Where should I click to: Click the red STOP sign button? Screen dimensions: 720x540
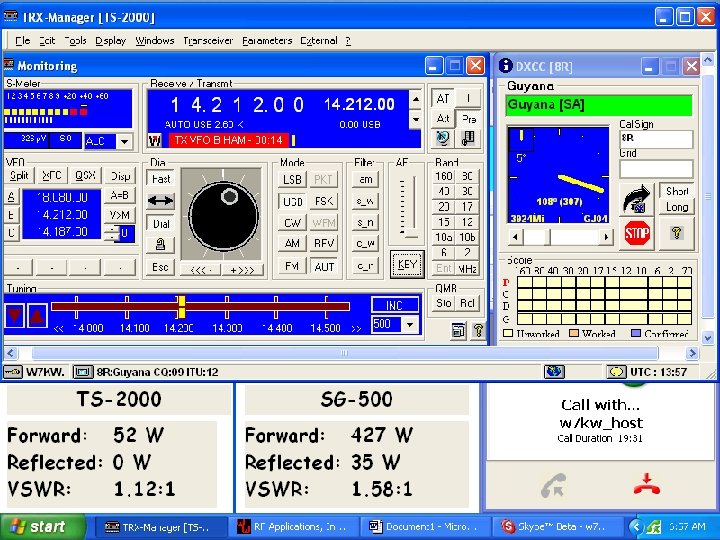click(x=637, y=233)
